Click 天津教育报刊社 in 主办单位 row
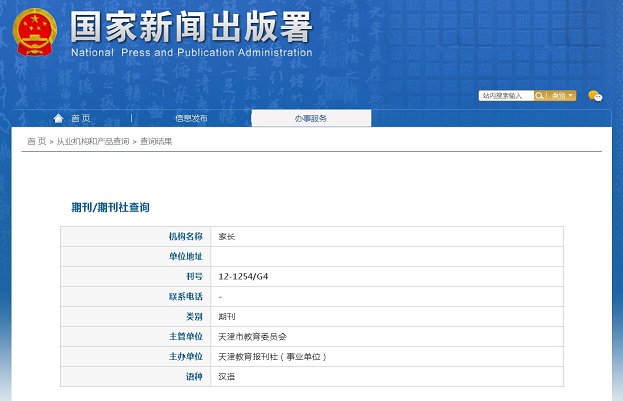 tap(272, 356)
